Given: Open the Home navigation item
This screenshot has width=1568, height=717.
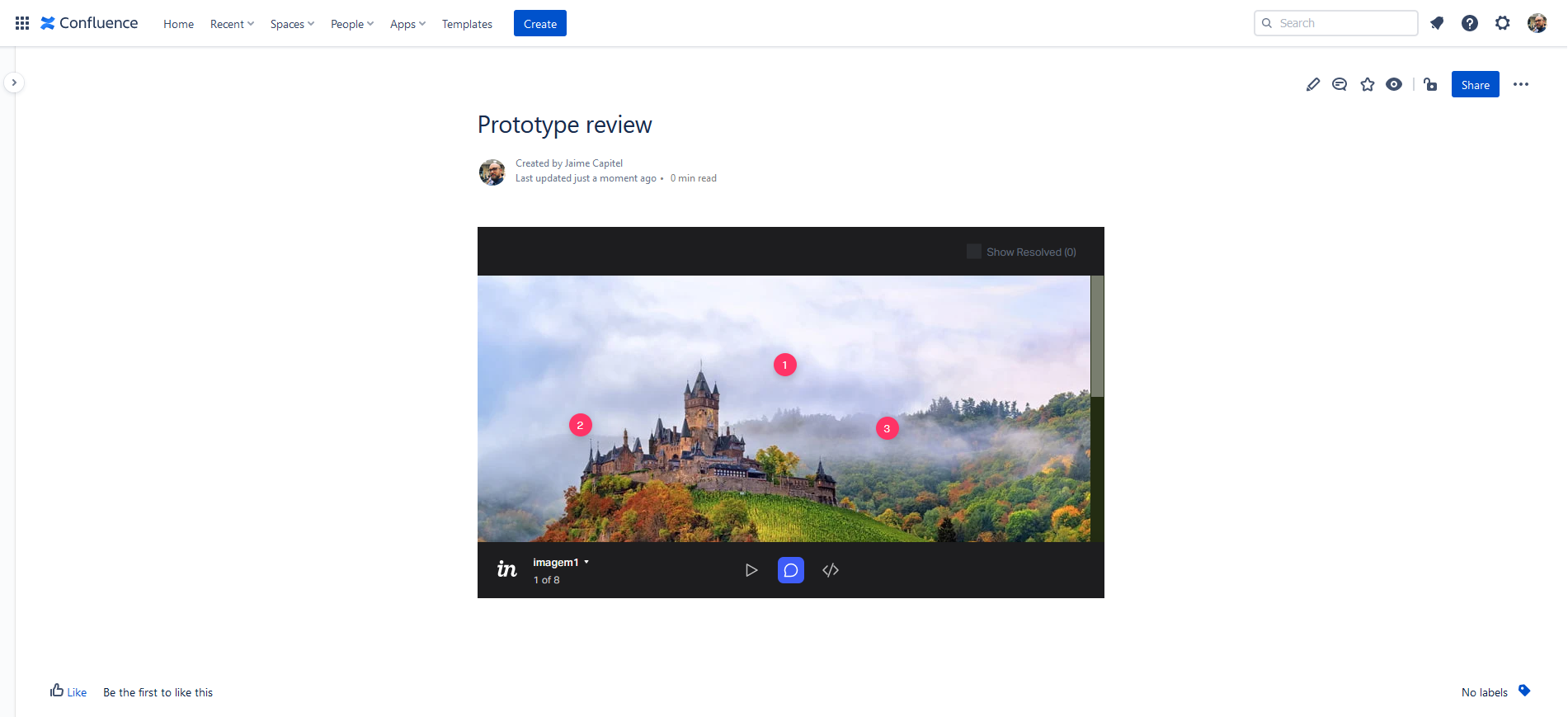Looking at the screenshot, I should (x=178, y=24).
